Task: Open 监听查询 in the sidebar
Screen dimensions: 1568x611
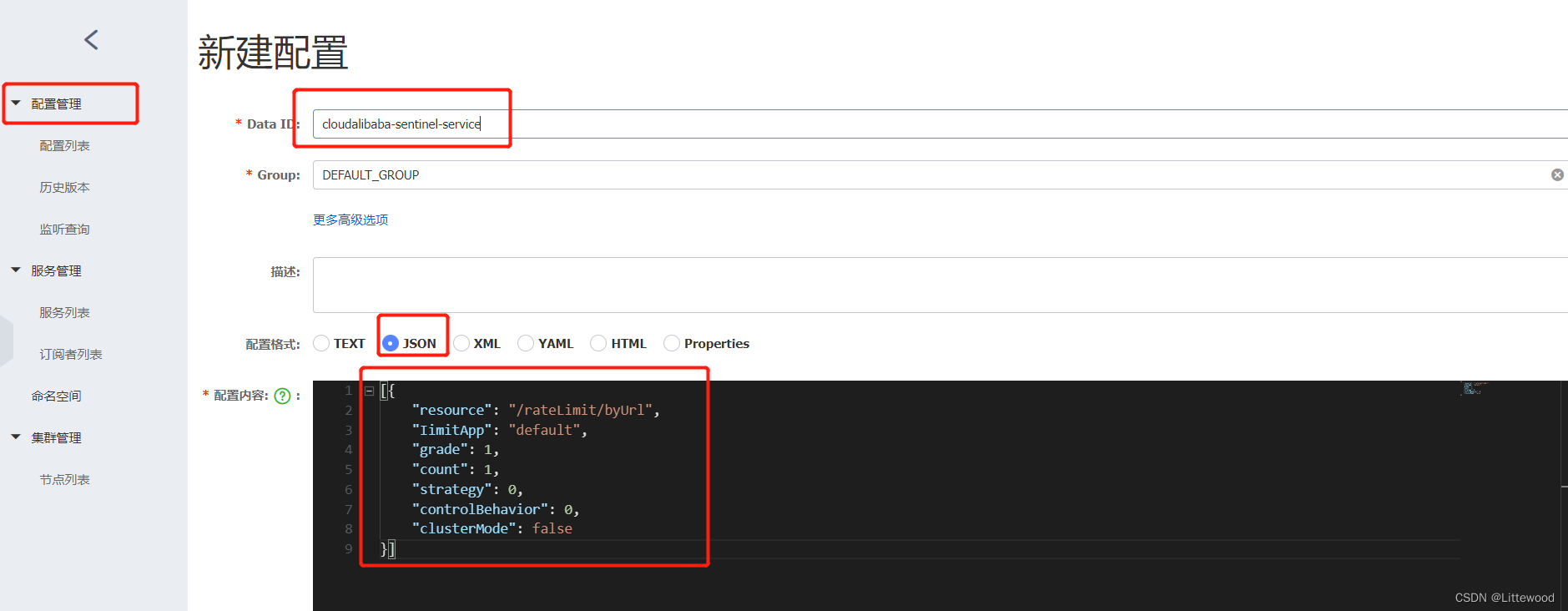Action: coord(64,229)
